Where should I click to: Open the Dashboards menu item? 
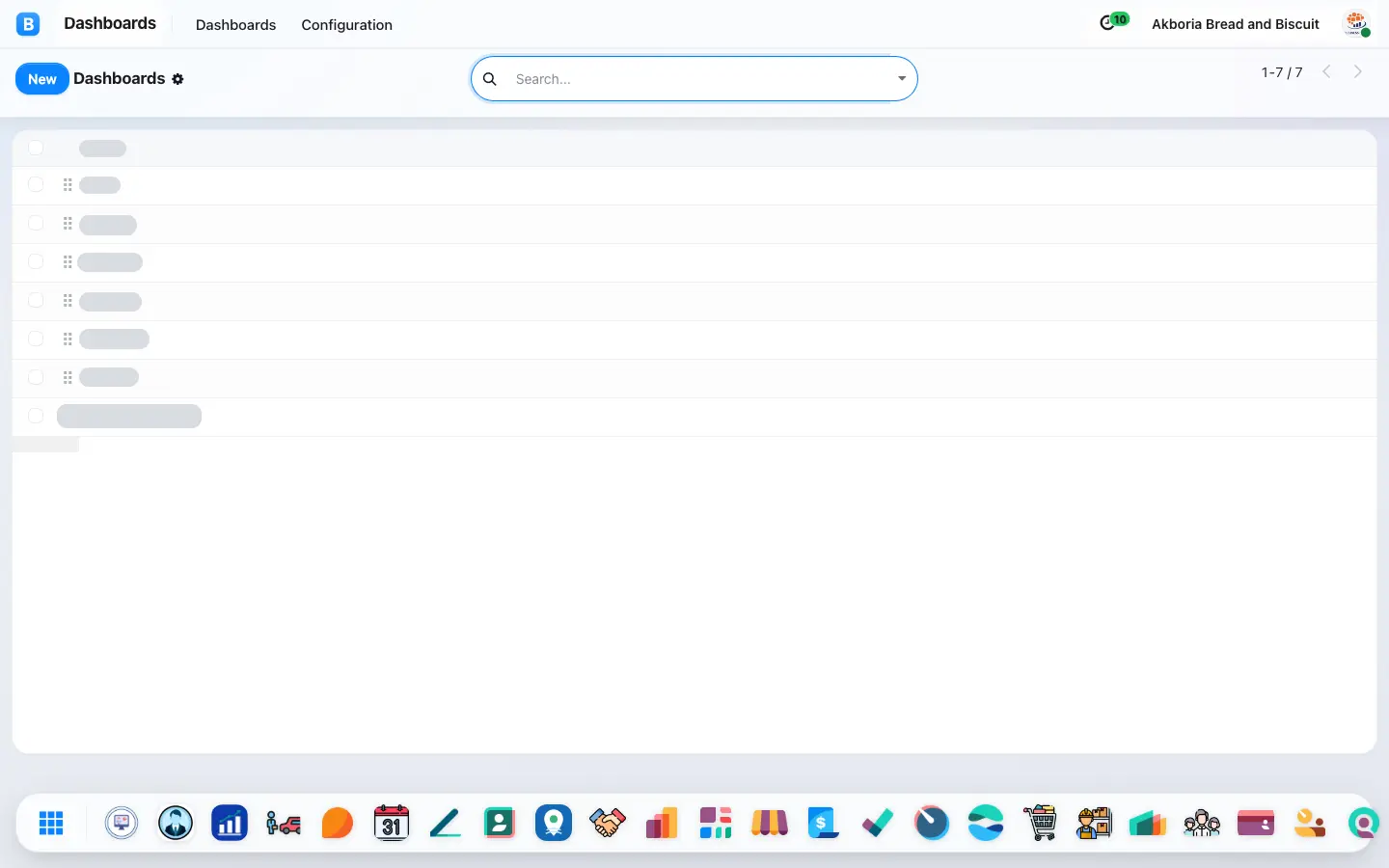pyautogui.click(x=235, y=25)
